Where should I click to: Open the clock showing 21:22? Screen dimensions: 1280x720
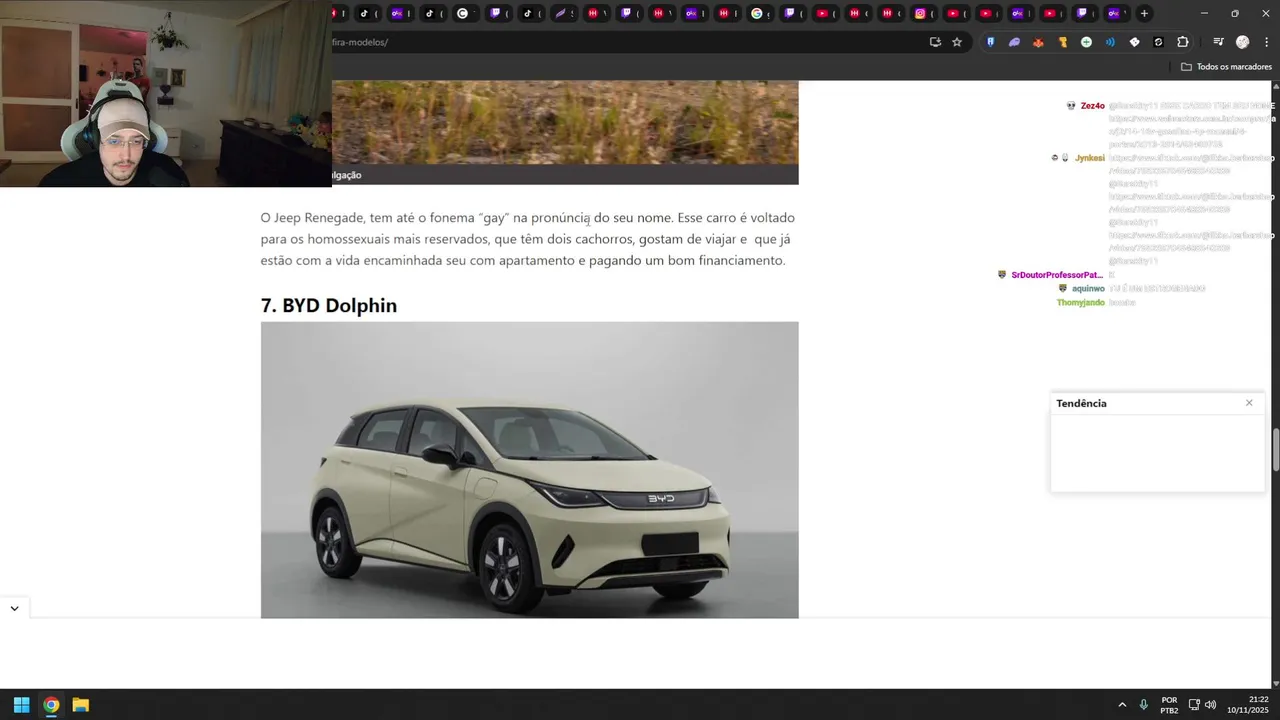1249,705
